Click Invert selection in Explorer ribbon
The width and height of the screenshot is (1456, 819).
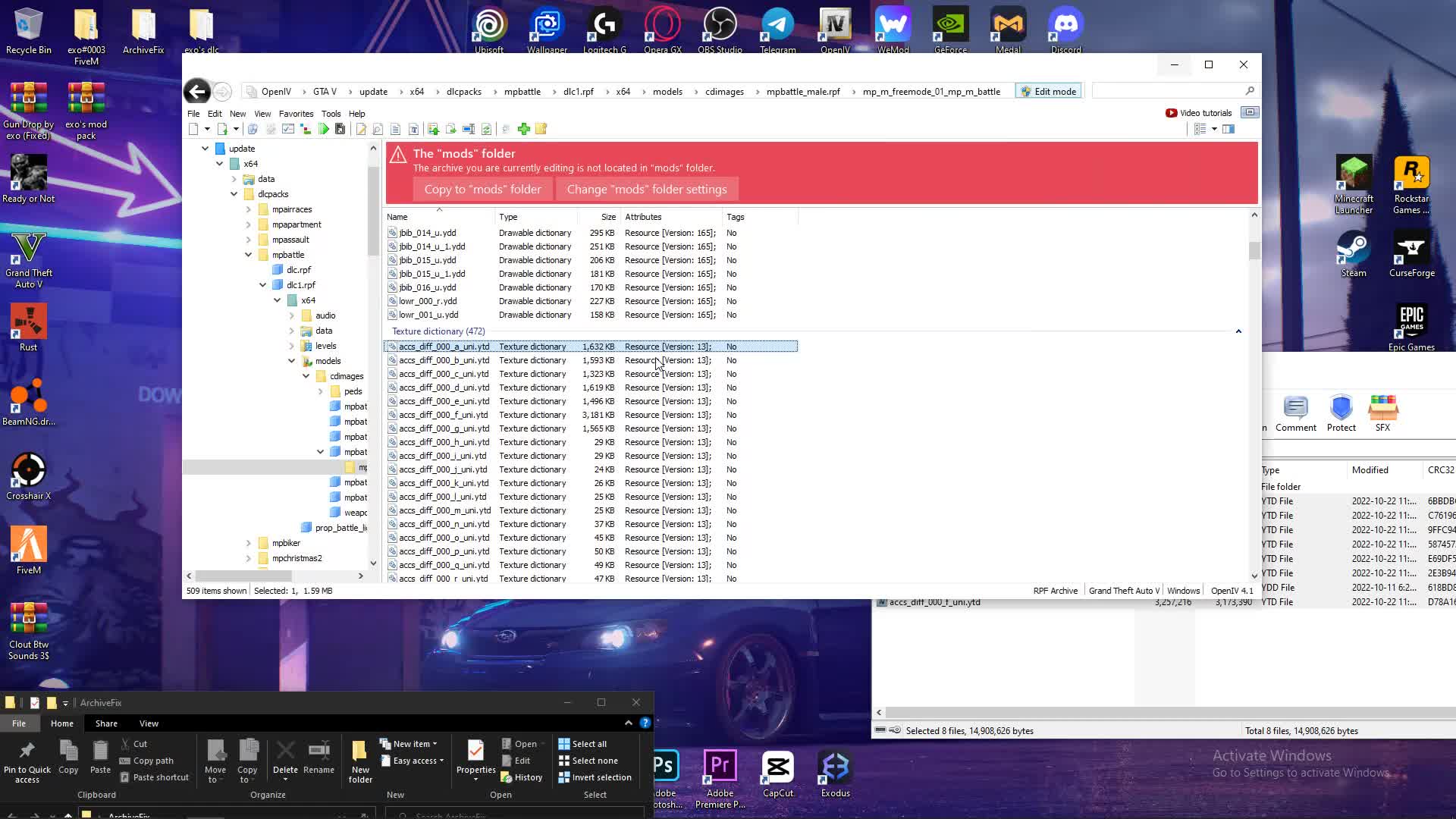(595, 777)
